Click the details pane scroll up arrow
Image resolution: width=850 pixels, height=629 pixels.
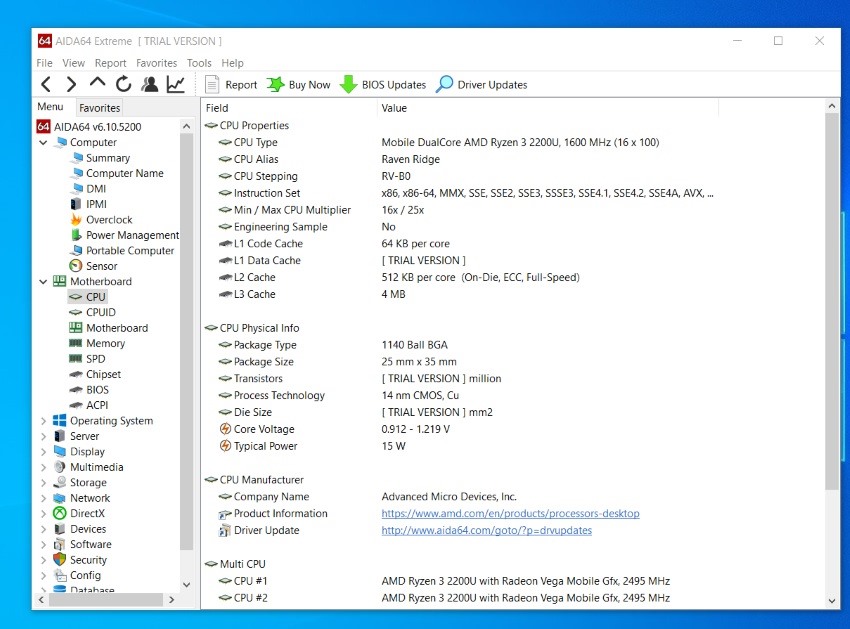(x=832, y=107)
